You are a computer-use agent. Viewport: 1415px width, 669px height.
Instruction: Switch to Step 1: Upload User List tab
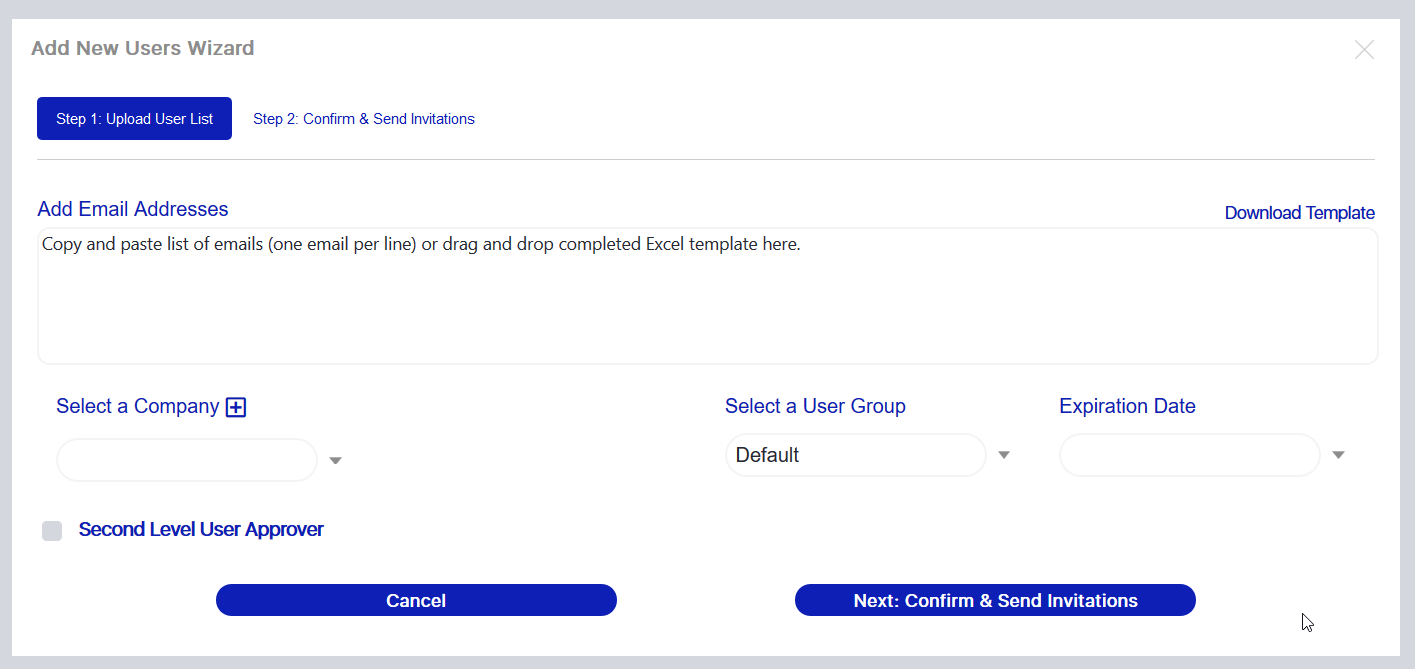click(x=134, y=119)
